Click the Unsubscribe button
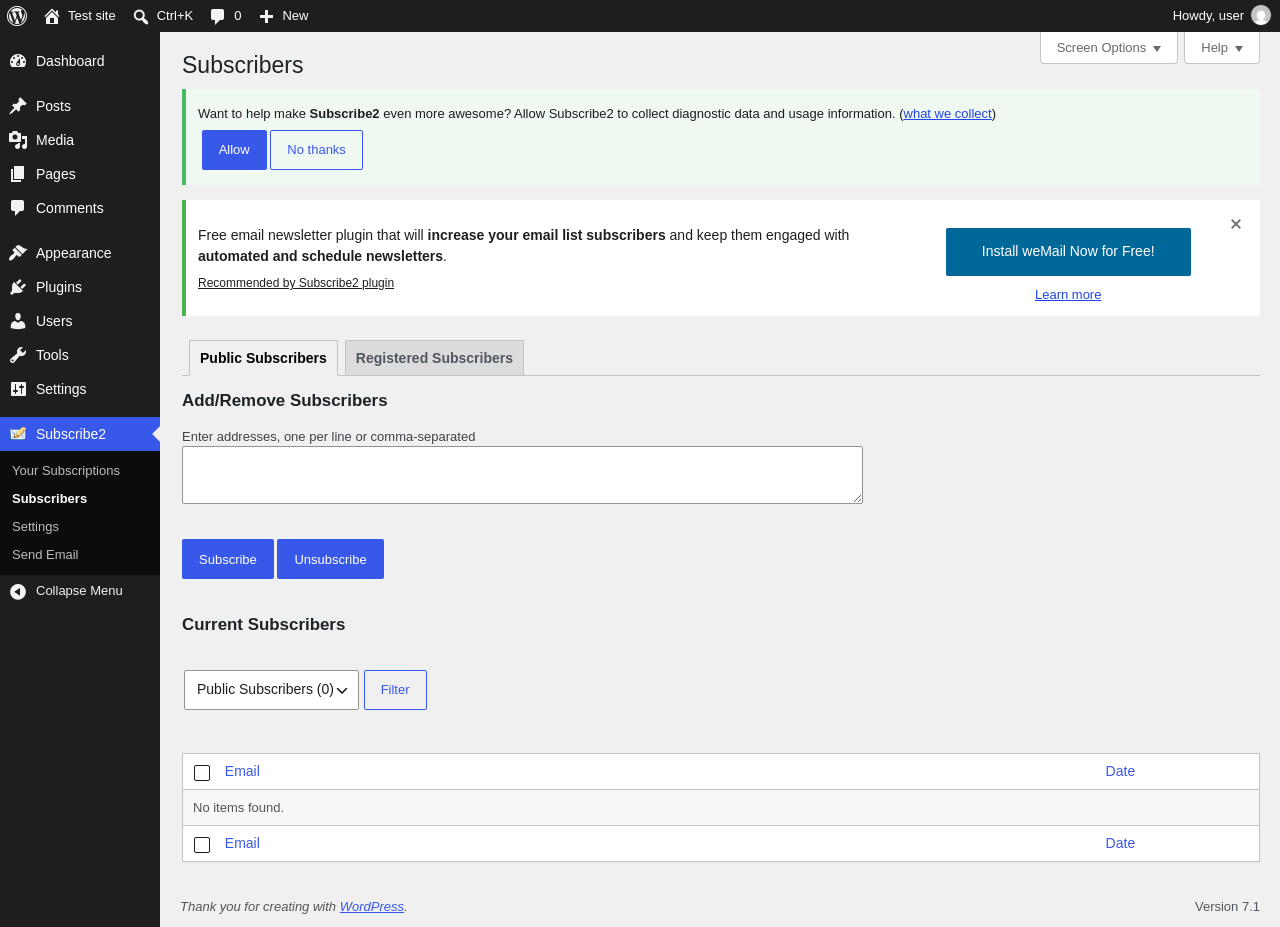Viewport: 1280px width, 927px height. [330, 559]
